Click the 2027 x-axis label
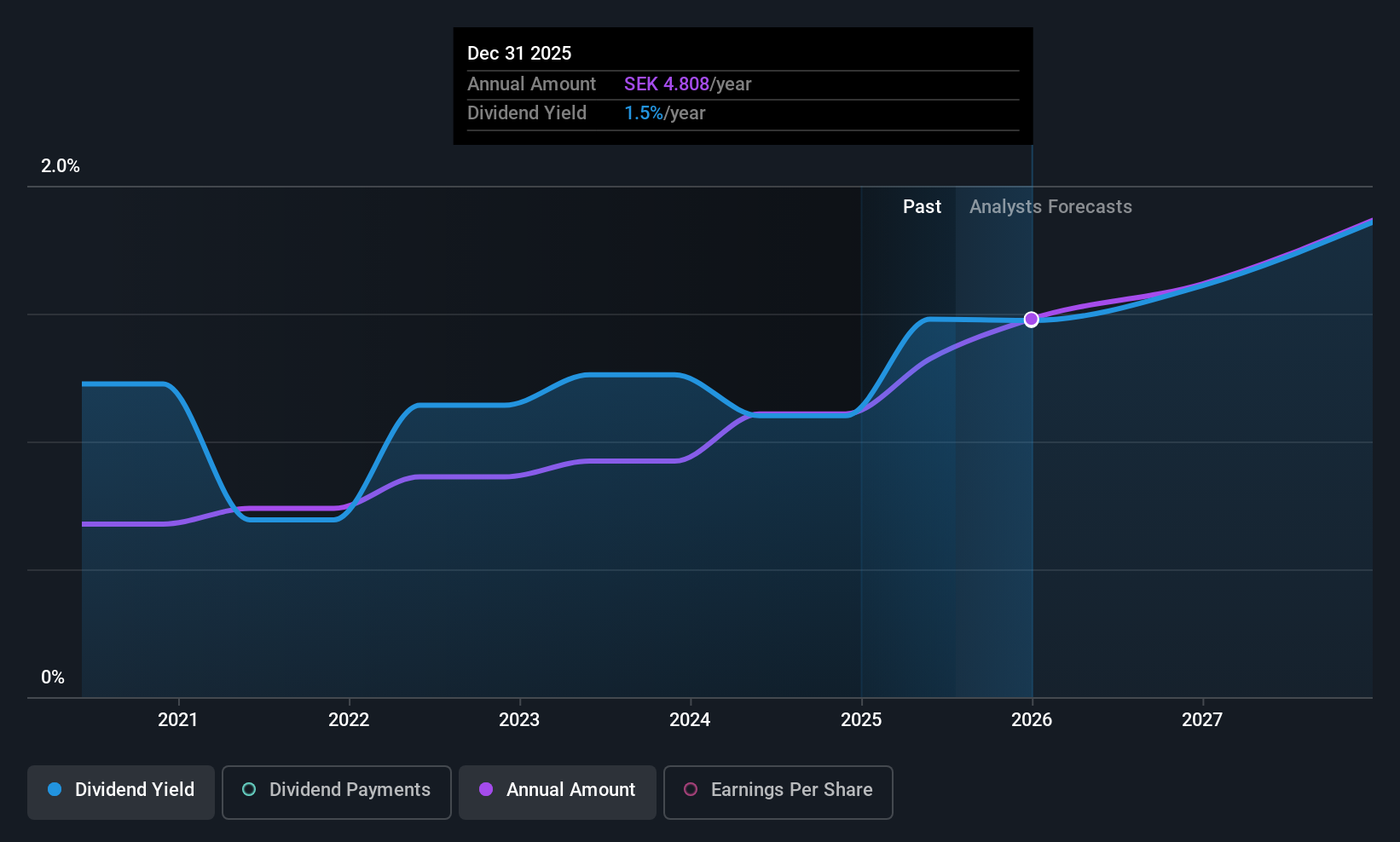The height and width of the screenshot is (842, 1400). 1202,720
